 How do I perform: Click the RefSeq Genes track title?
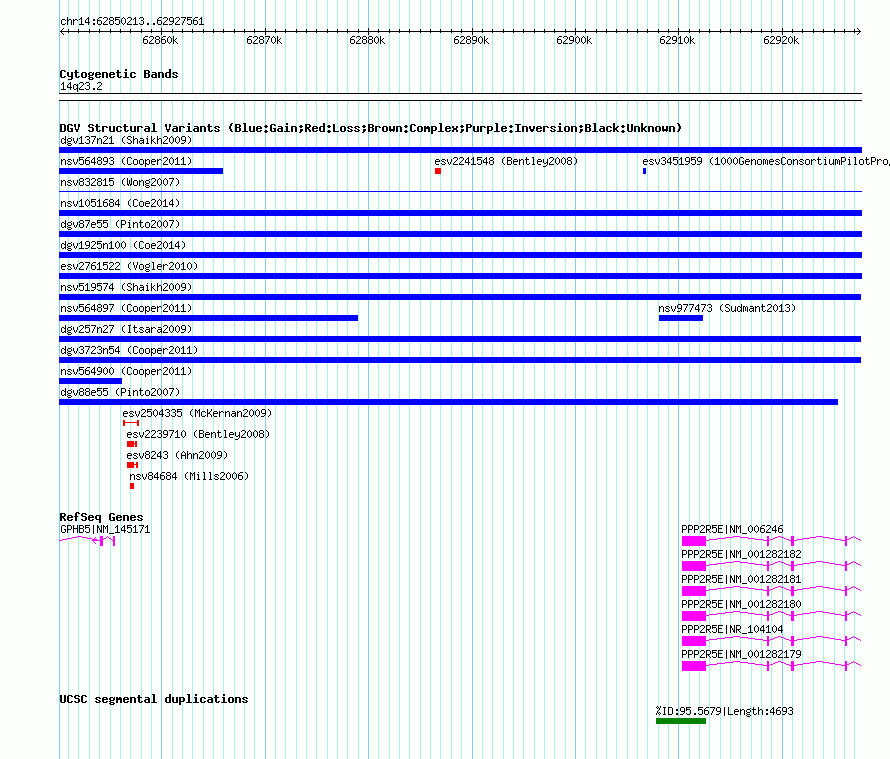pos(101,517)
